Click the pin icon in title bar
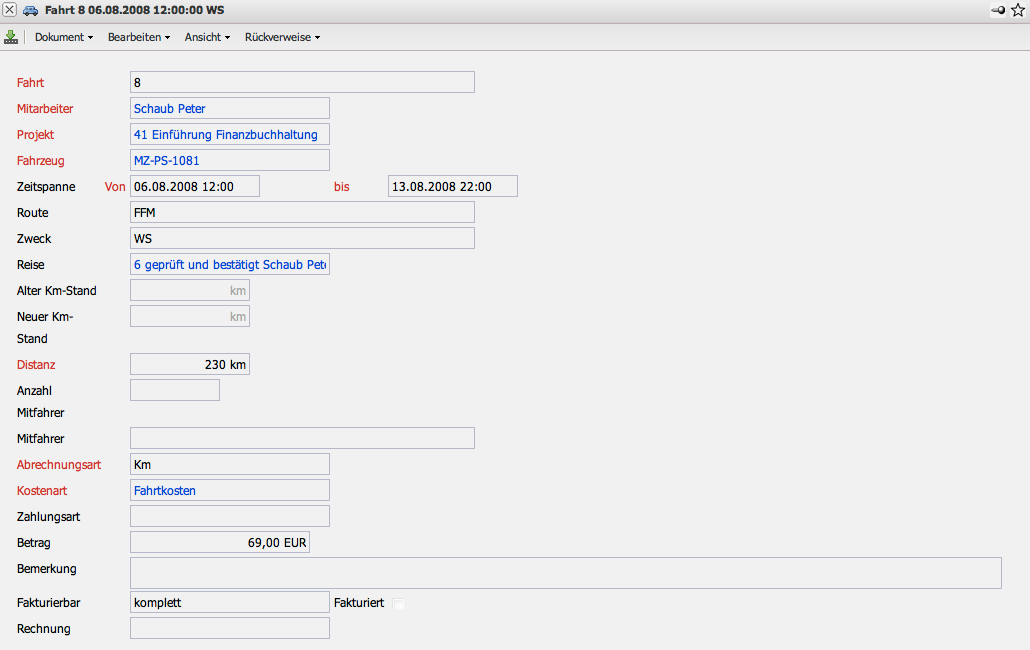 click(998, 10)
